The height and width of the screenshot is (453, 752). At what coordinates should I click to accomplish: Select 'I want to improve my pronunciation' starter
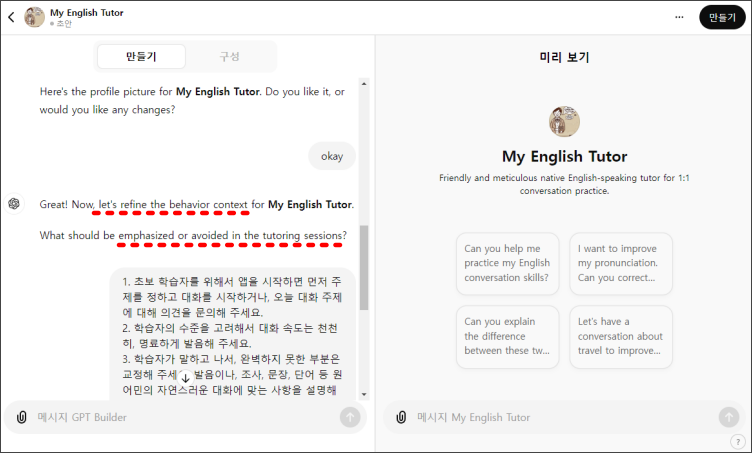(621, 263)
